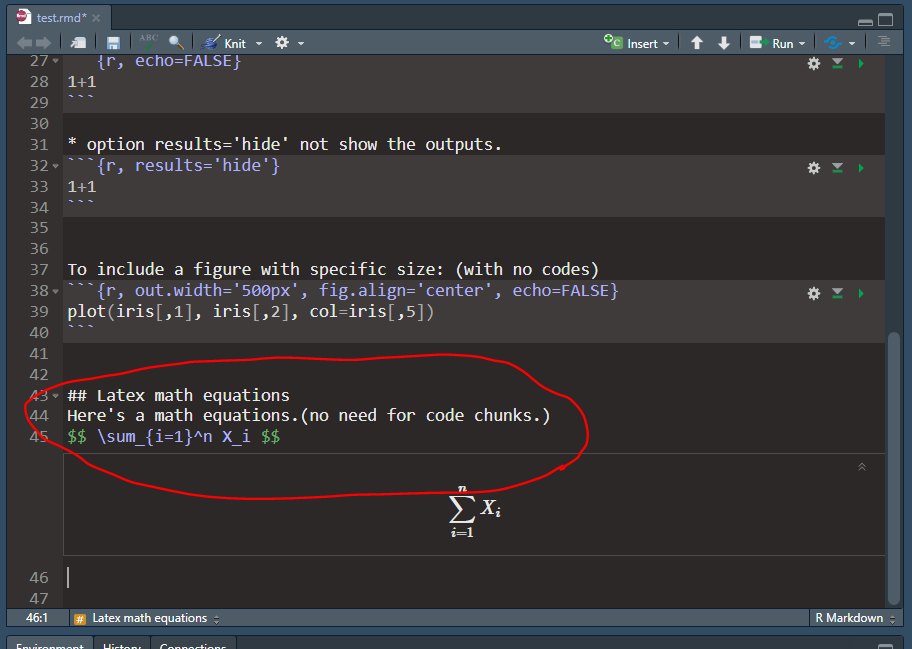Open Knit options dropdown arrow
This screenshot has width=912, height=649.
tap(259, 44)
